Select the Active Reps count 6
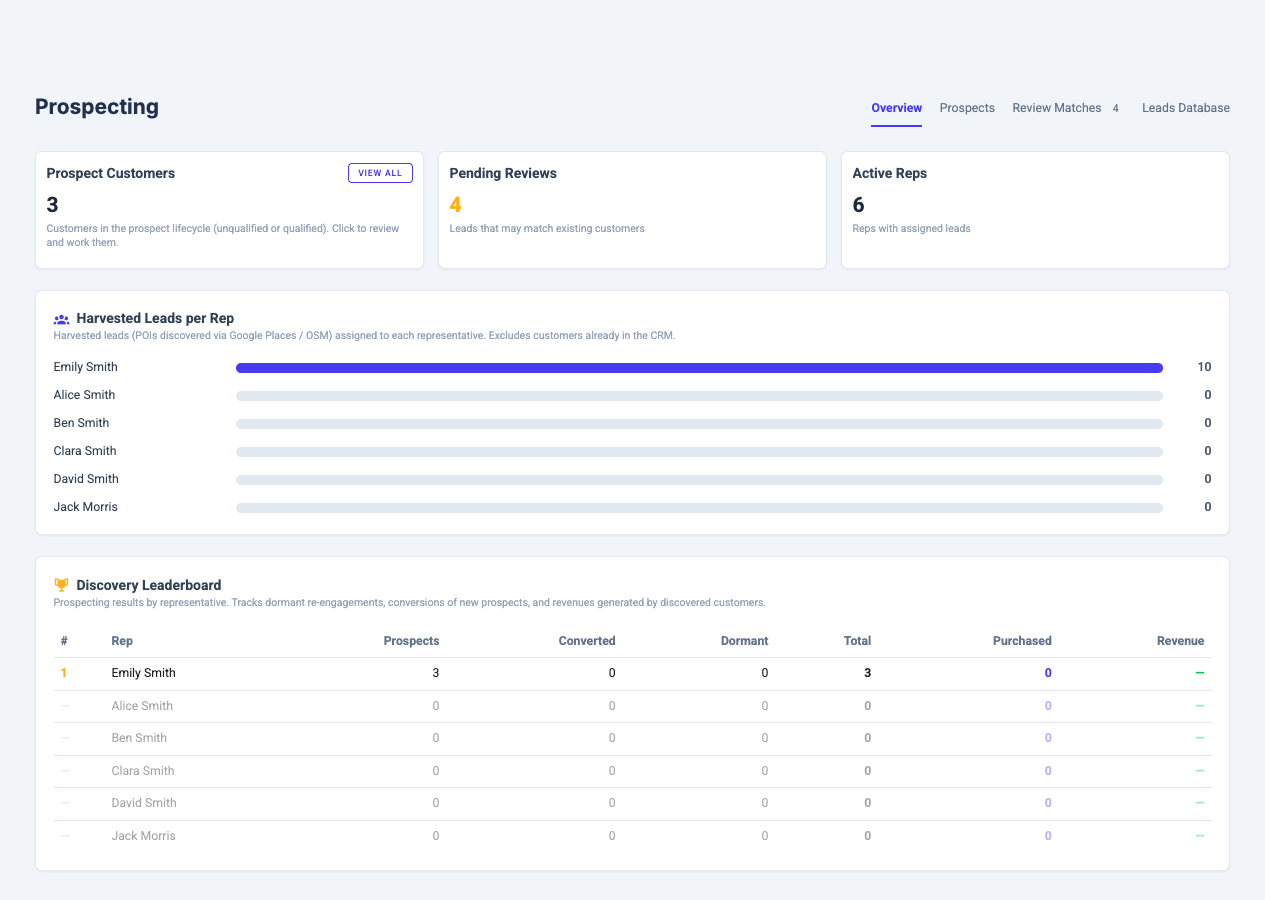Image resolution: width=1280 pixels, height=900 pixels. click(x=858, y=205)
